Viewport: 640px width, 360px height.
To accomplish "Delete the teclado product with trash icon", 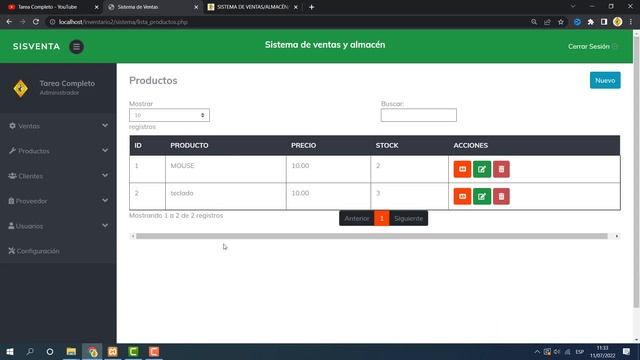I will coord(501,196).
